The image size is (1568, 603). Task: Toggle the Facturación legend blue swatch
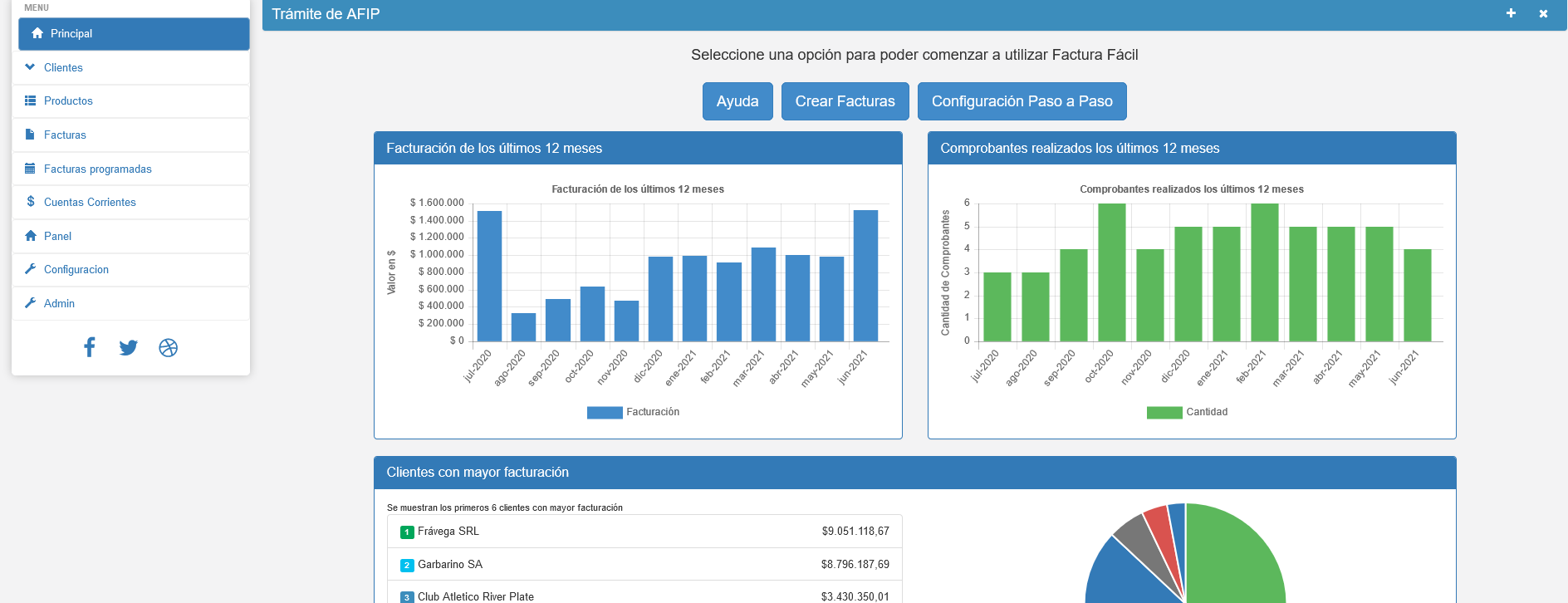click(605, 413)
